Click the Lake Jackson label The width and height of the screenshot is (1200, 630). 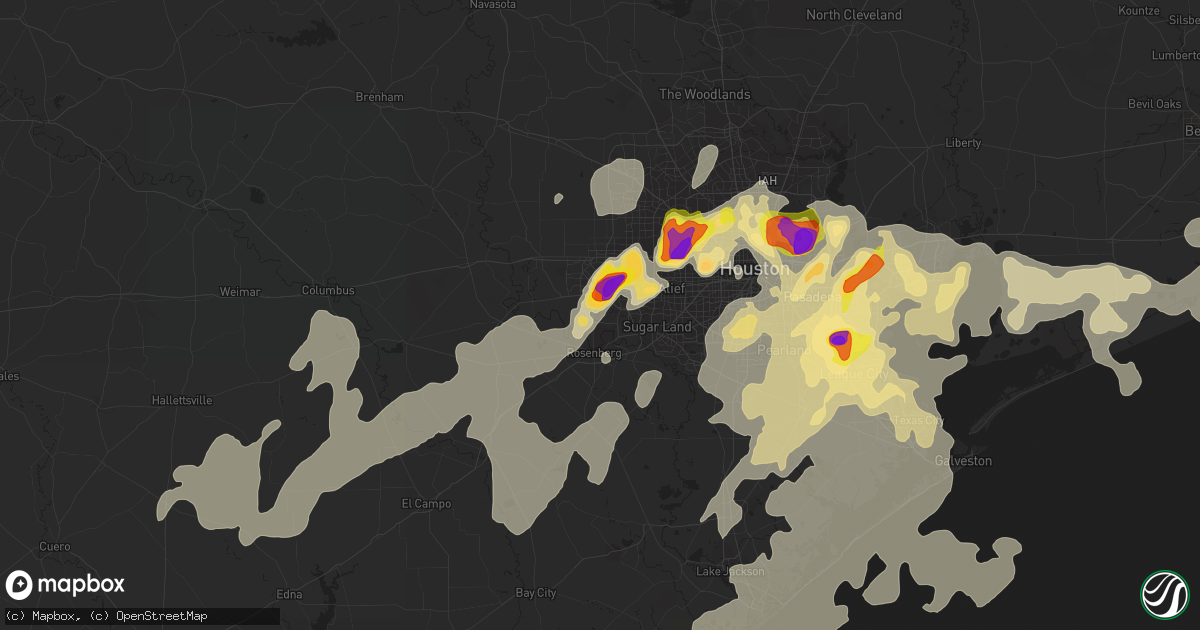731,571
